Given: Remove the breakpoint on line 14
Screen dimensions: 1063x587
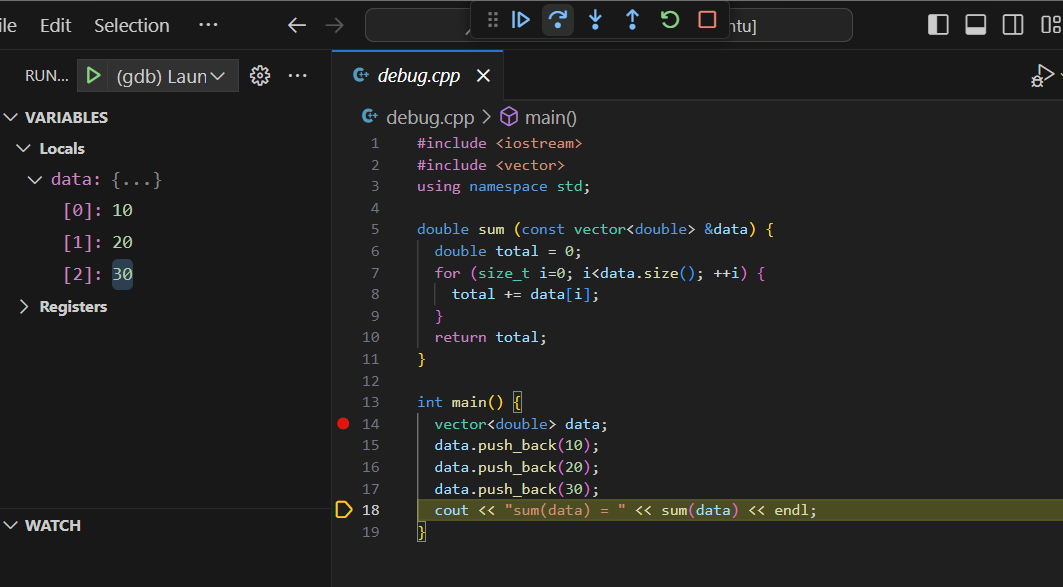Looking at the screenshot, I should click(344, 424).
